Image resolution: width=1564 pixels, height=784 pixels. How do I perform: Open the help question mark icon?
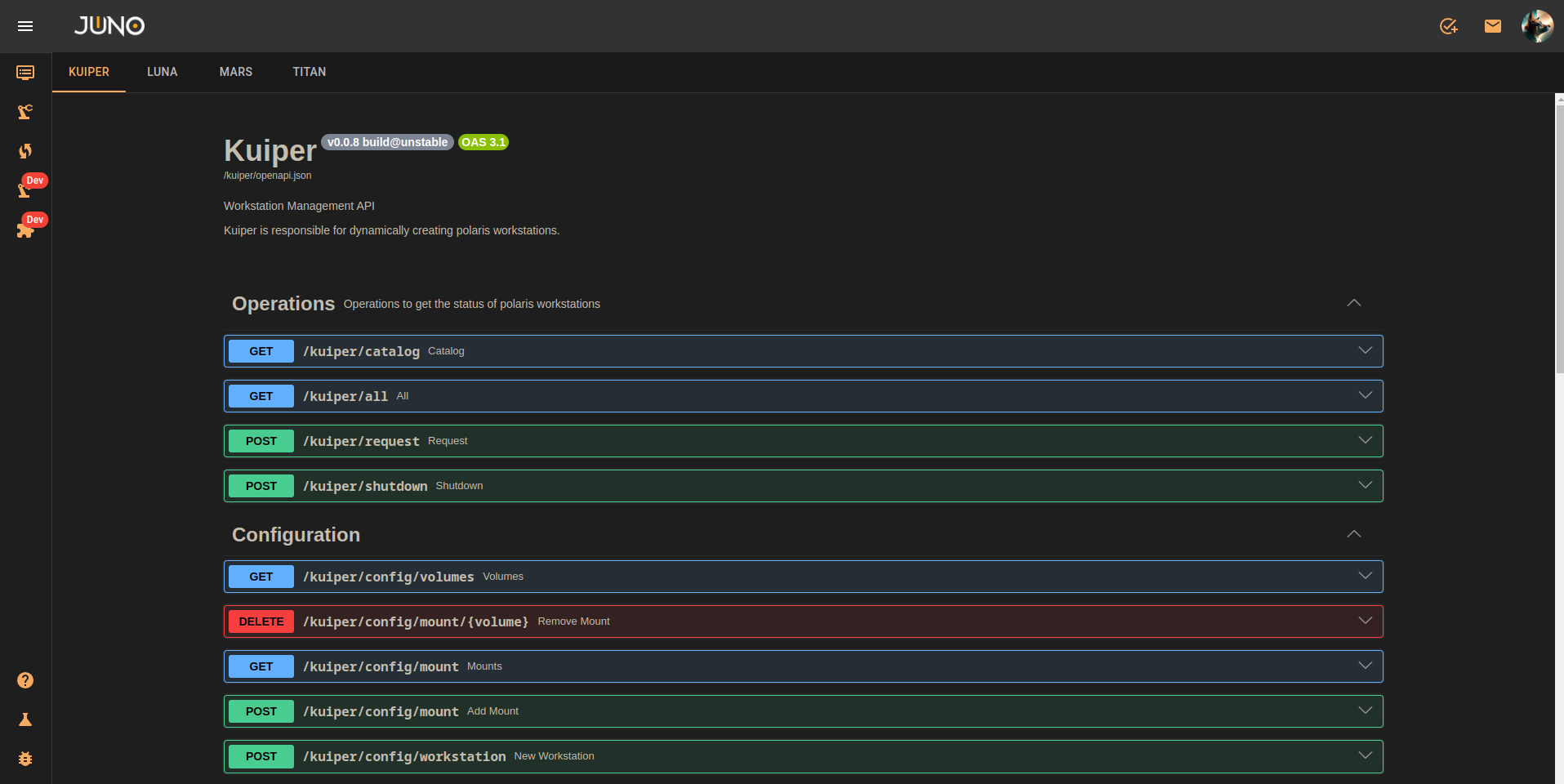[x=25, y=680]
